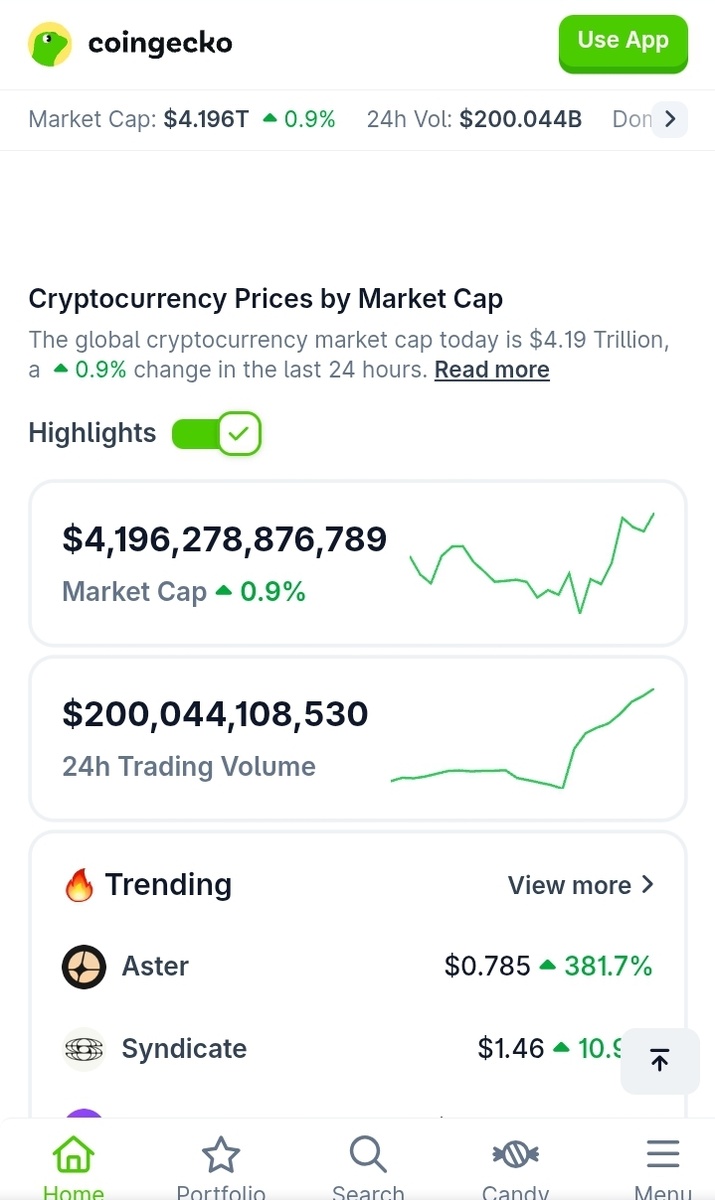Image resolution: width=715 pixels, height=1200 pixels.
Task: Expand the market stats bar chevron
Action: [x=670, y=120]
